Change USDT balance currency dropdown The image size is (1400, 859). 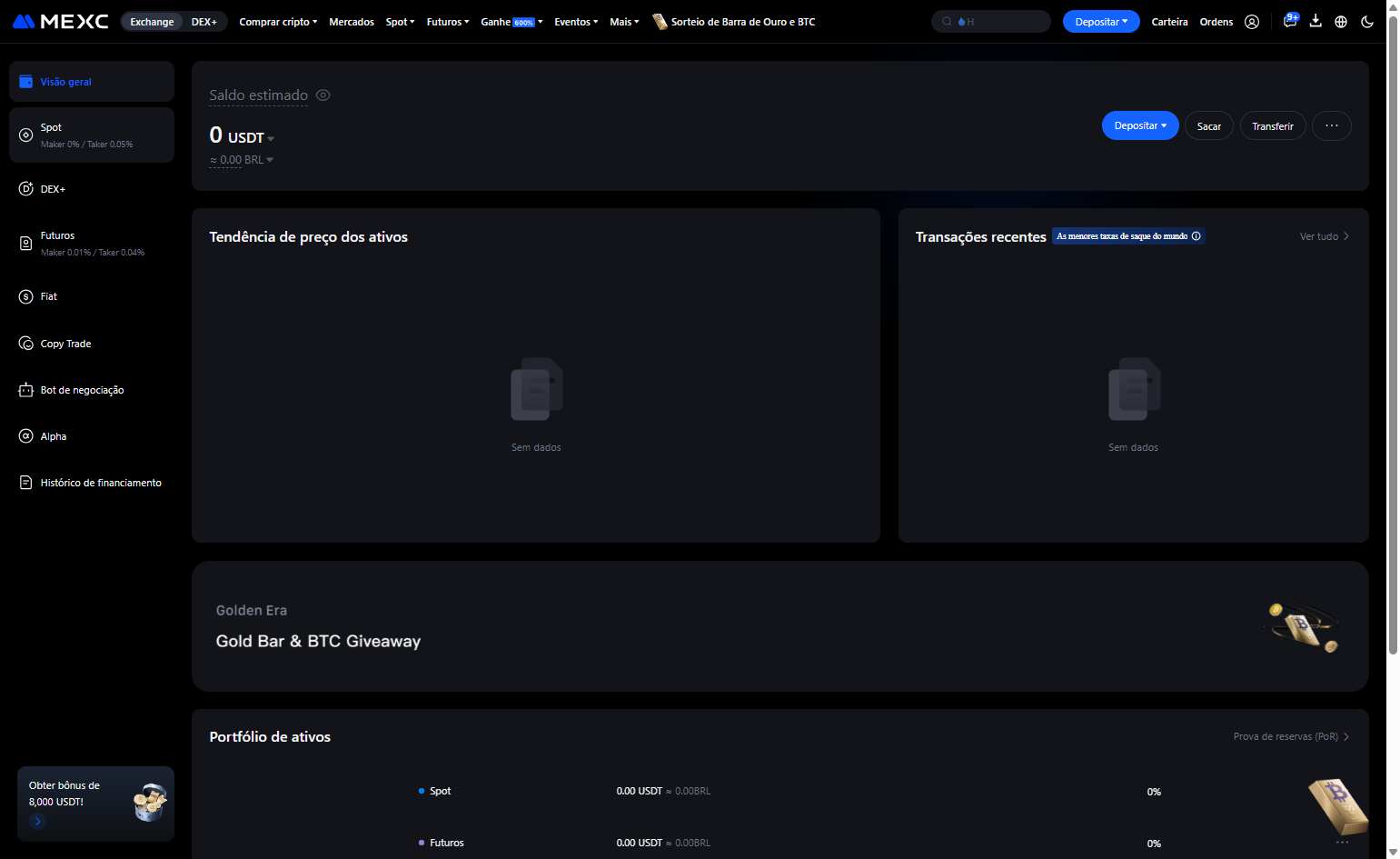[252, 138]
